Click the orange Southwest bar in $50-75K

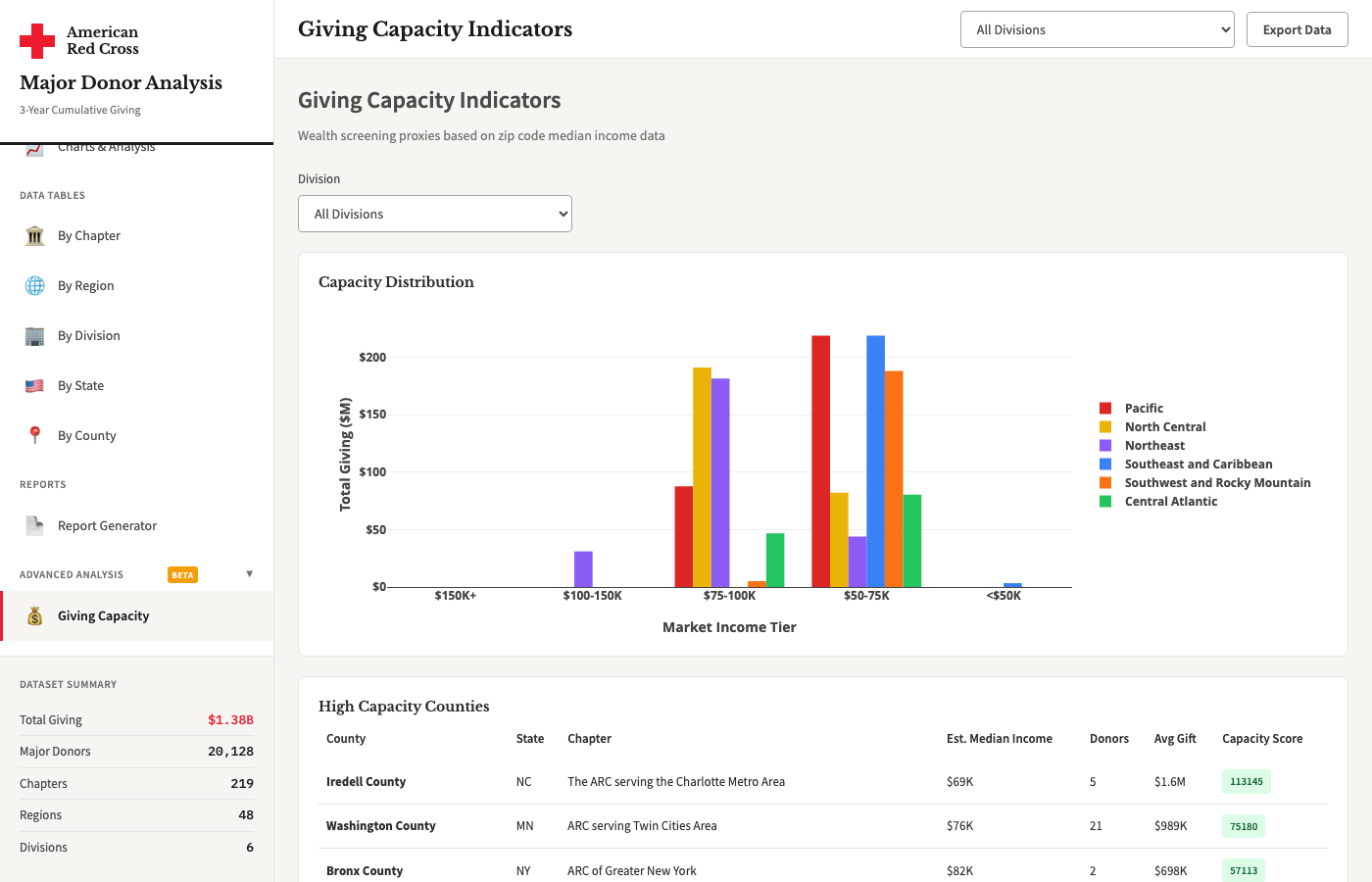pos(894,479)
